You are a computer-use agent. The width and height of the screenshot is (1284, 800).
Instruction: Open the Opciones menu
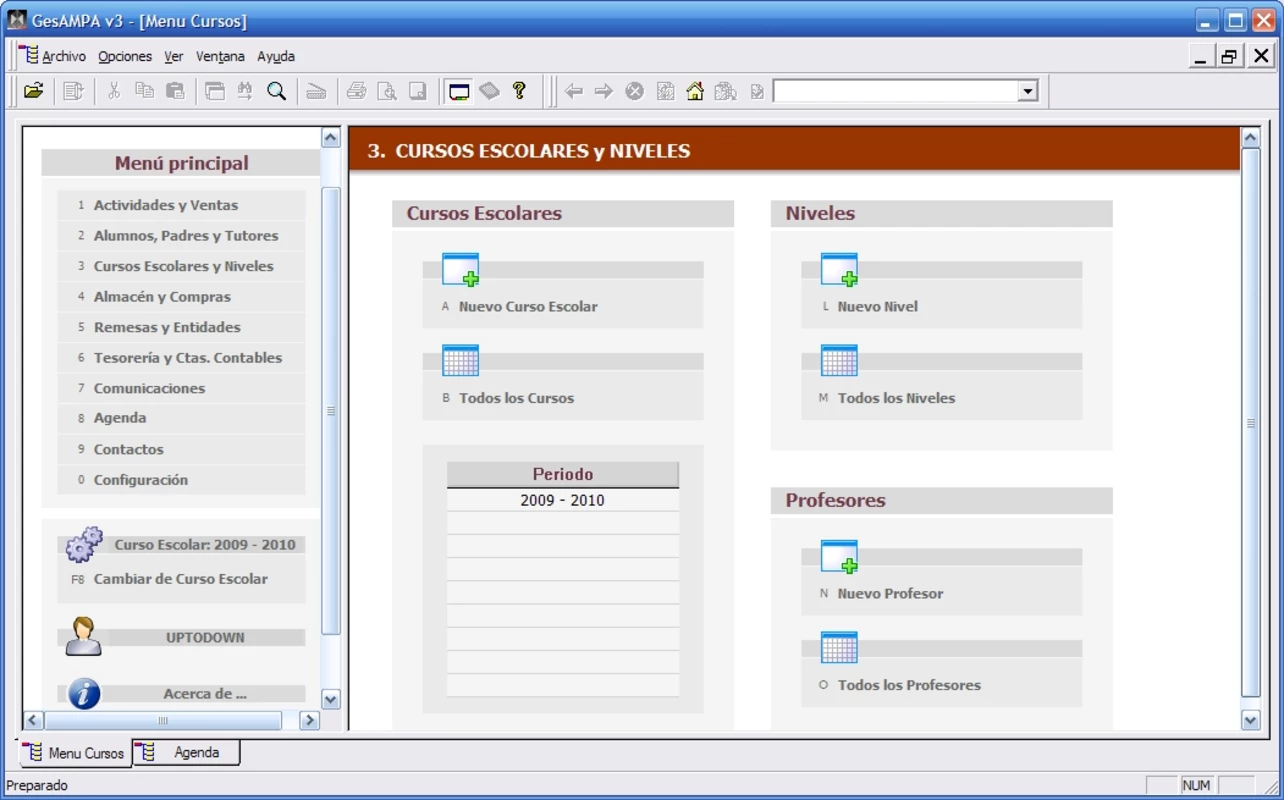click(125, 56)
